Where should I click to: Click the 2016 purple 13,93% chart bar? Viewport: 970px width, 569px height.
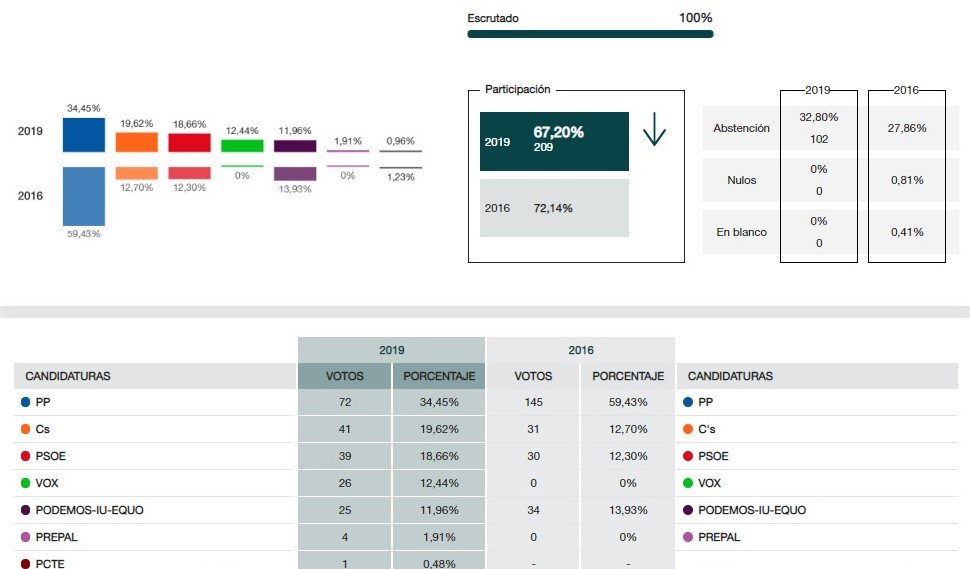pos(295,174)
